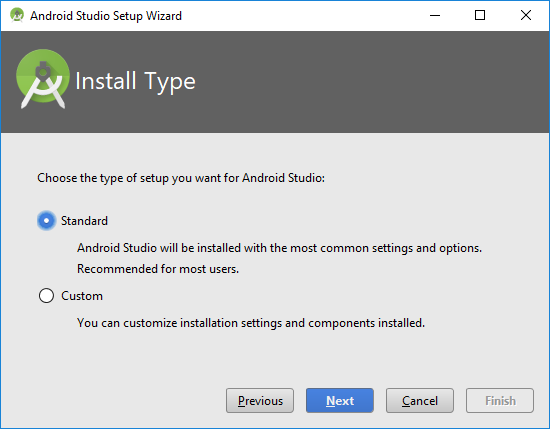Click the Custom option label
Screen dimensions: 550x429
point(82,296)
